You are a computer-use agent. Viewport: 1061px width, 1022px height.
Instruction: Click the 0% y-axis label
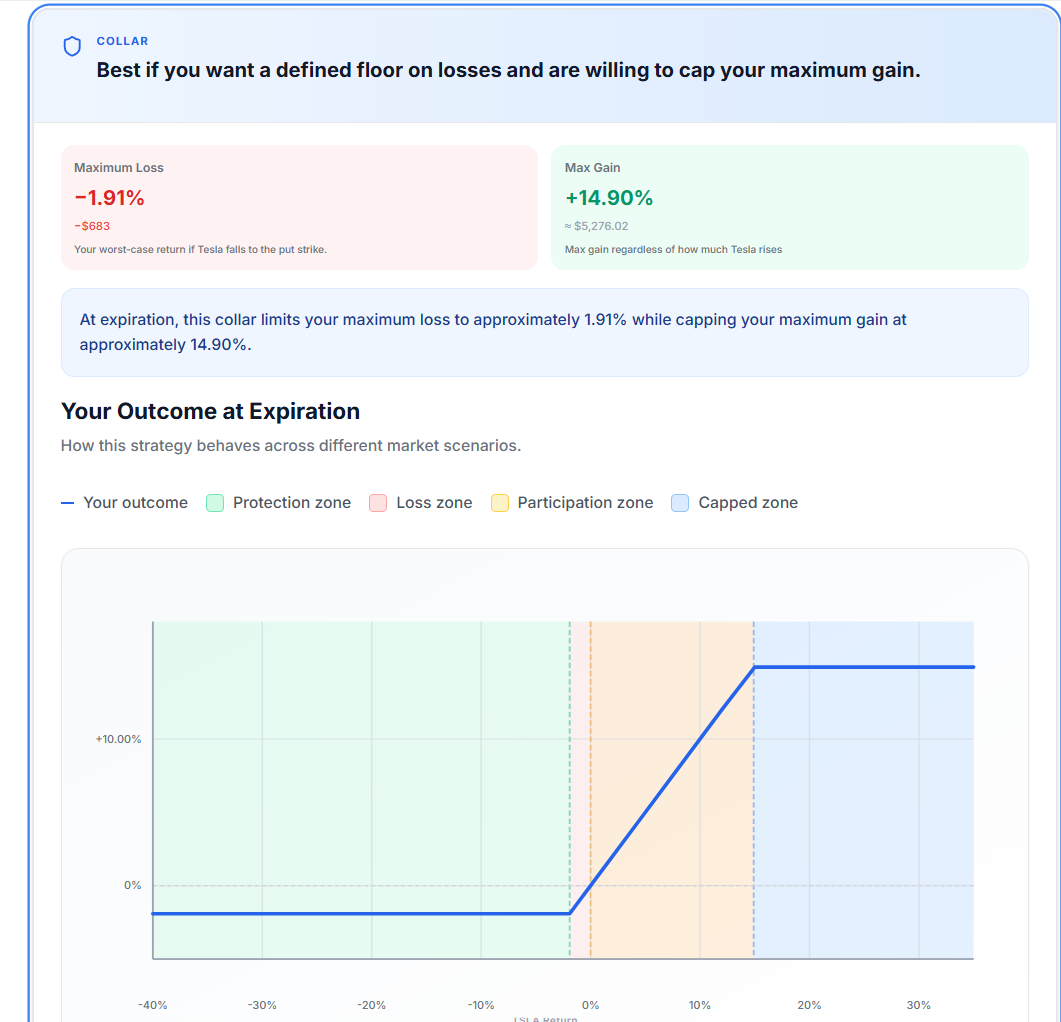pyautogui.click(x=133, y=885)
